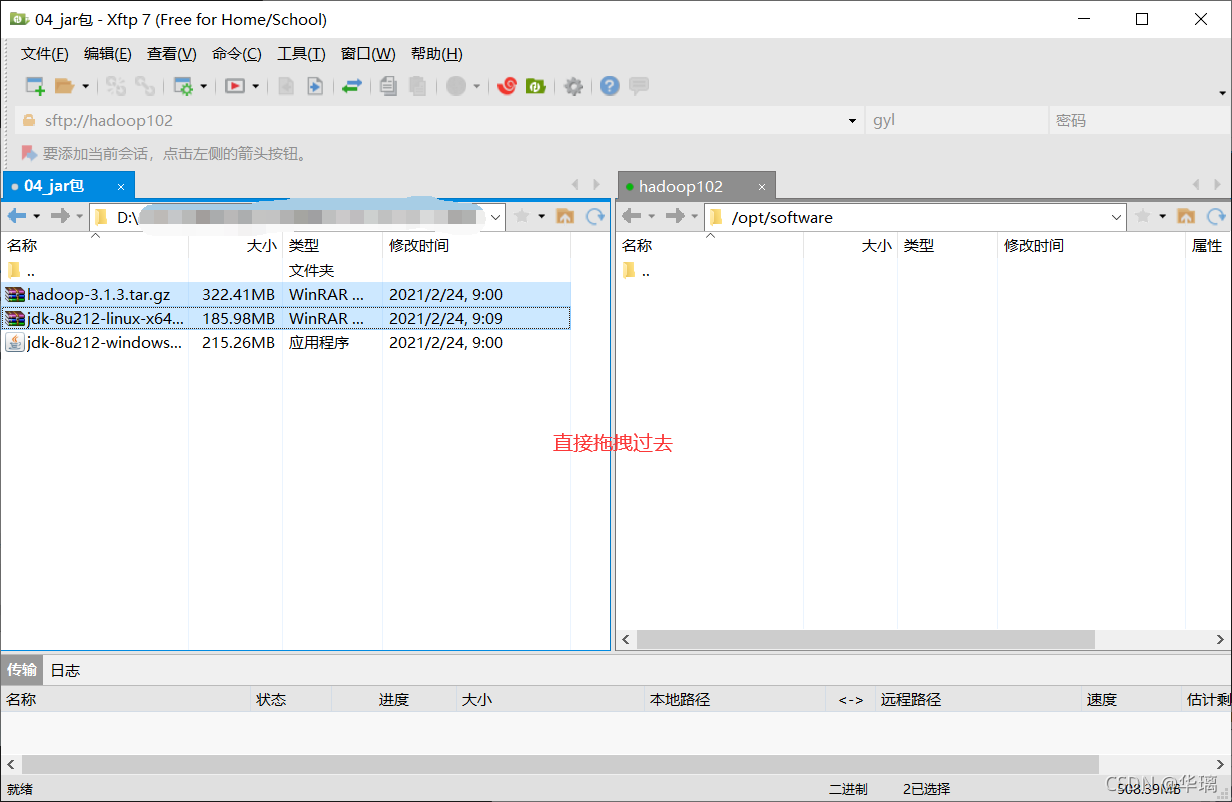Select jdk-8u212-linux-x64 file
Screen dimensions: 1232x802
(x=286, y=318)
